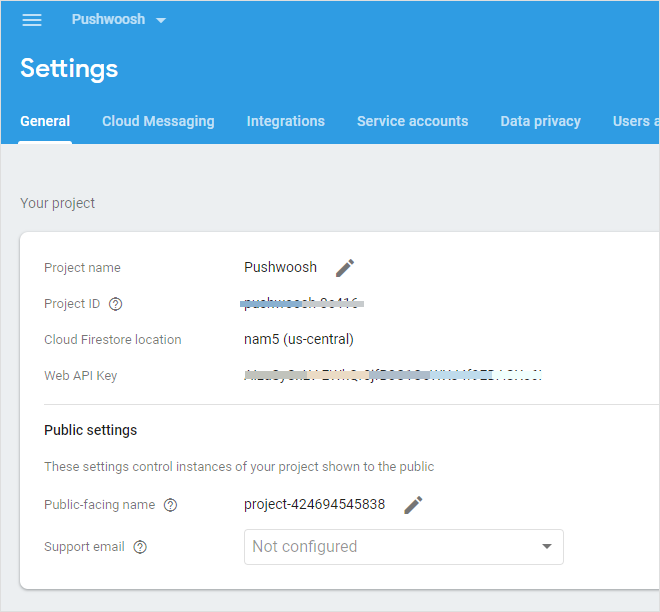660x612 pixels.
Task: Click the Settings page heading
Action: tap(69, 68)
